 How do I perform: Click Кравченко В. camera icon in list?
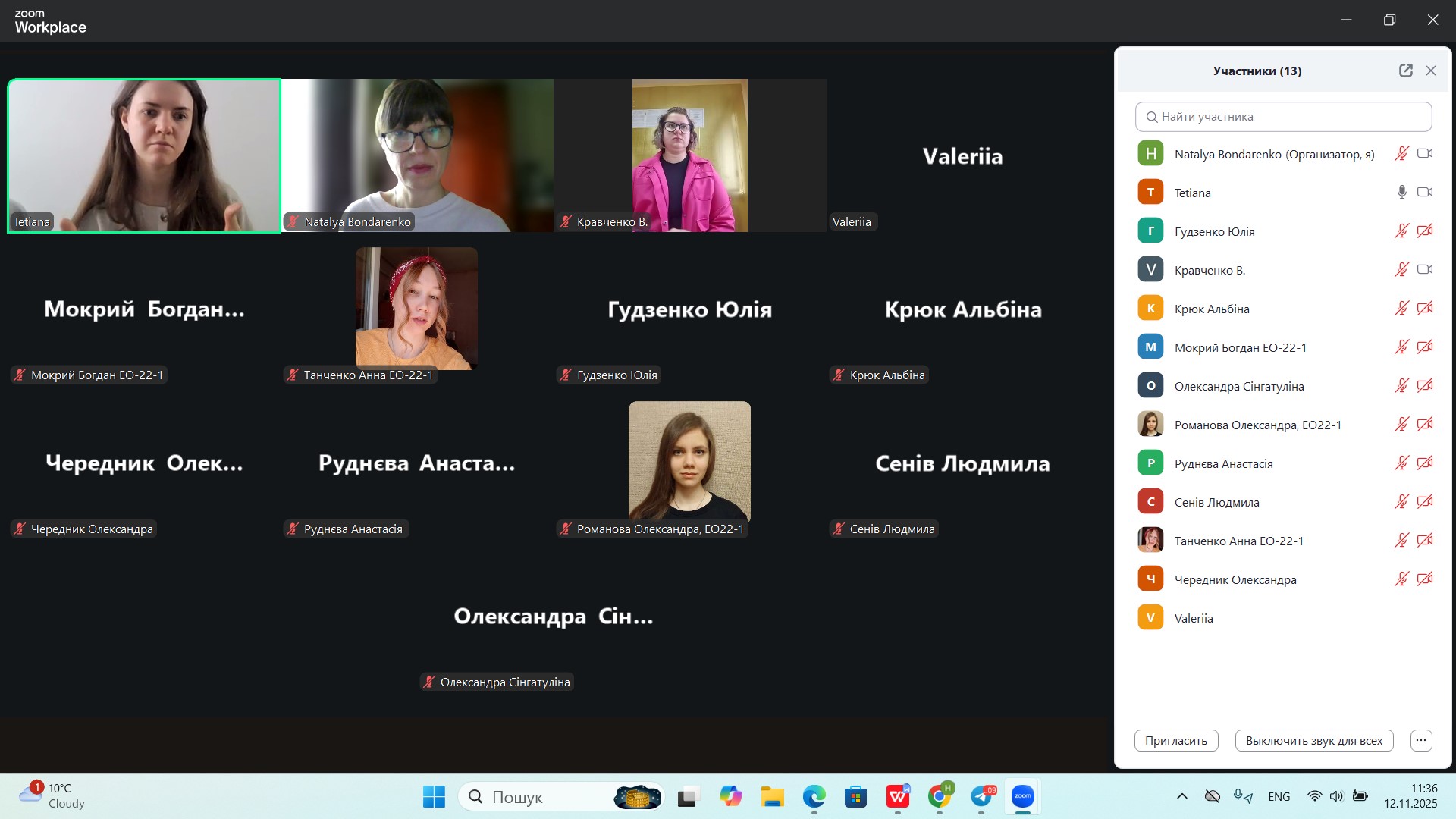1425,270
